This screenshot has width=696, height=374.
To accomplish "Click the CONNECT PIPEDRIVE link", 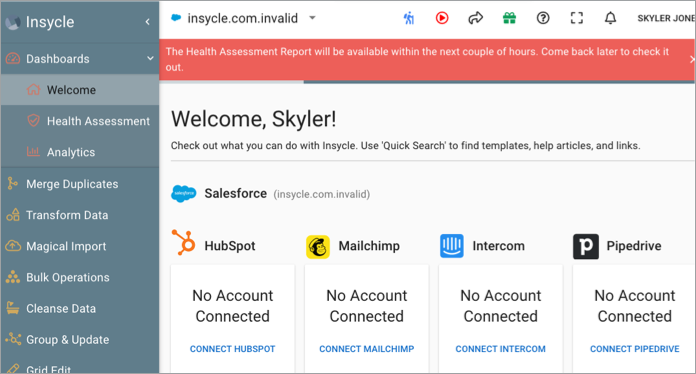I will [x=635, y=349].
